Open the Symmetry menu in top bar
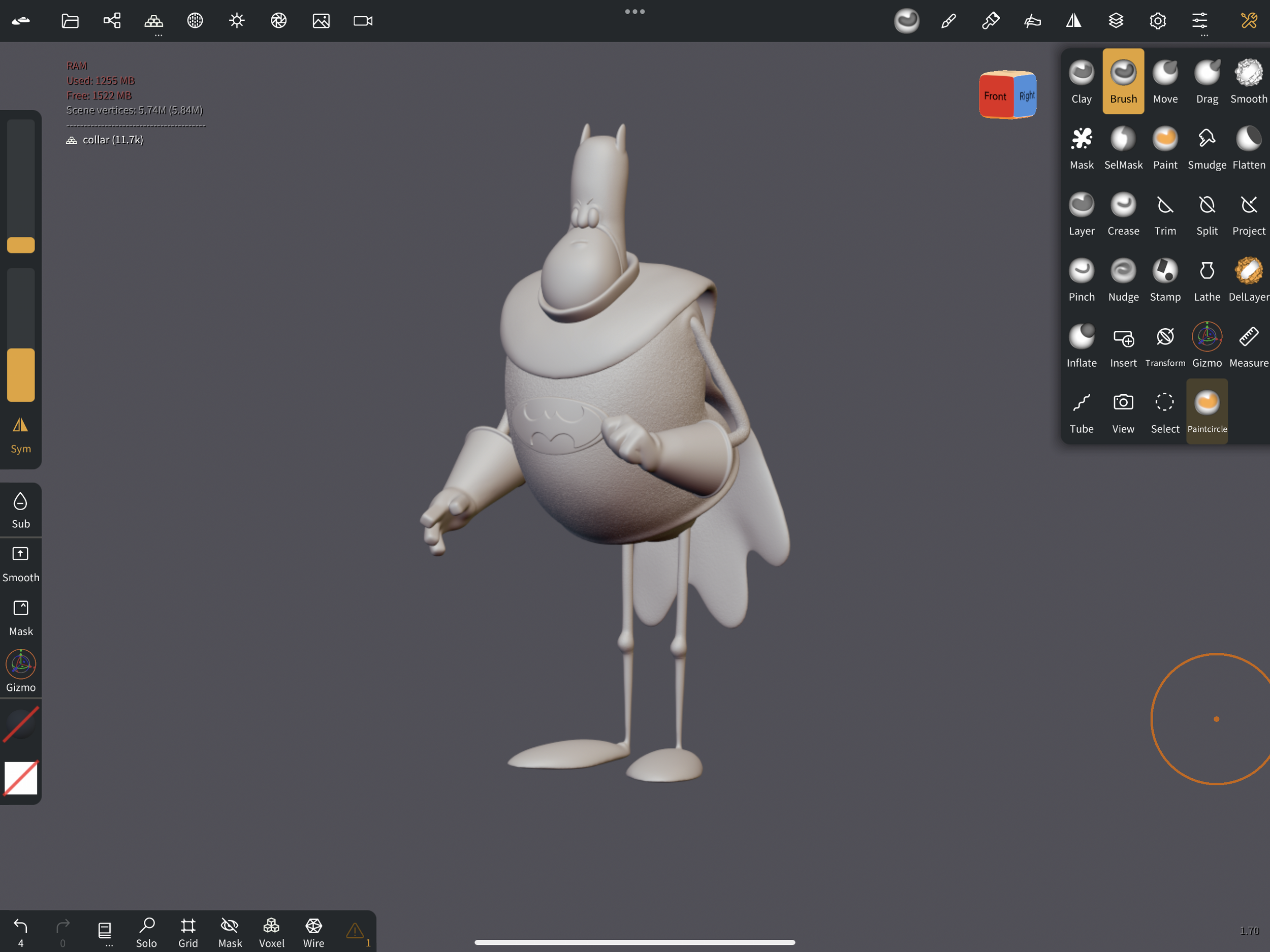1270x952 pixels. [x=1073, y=21]
